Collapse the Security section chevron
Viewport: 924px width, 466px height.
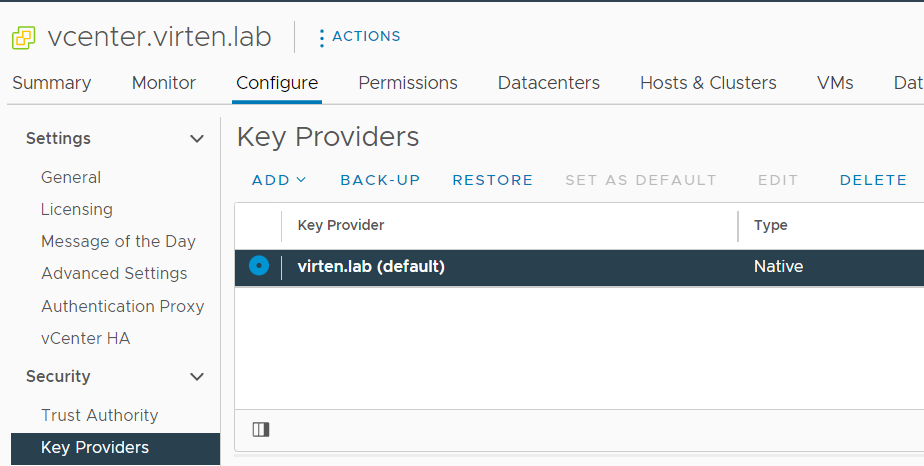[197, 376]
